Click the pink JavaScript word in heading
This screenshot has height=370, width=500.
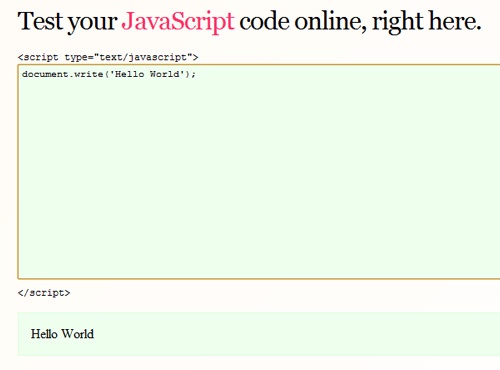(x=178, y=22)
